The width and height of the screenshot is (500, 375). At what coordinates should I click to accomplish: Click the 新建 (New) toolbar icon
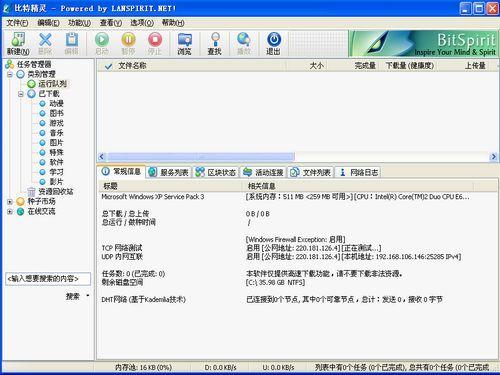coord(18,43)
